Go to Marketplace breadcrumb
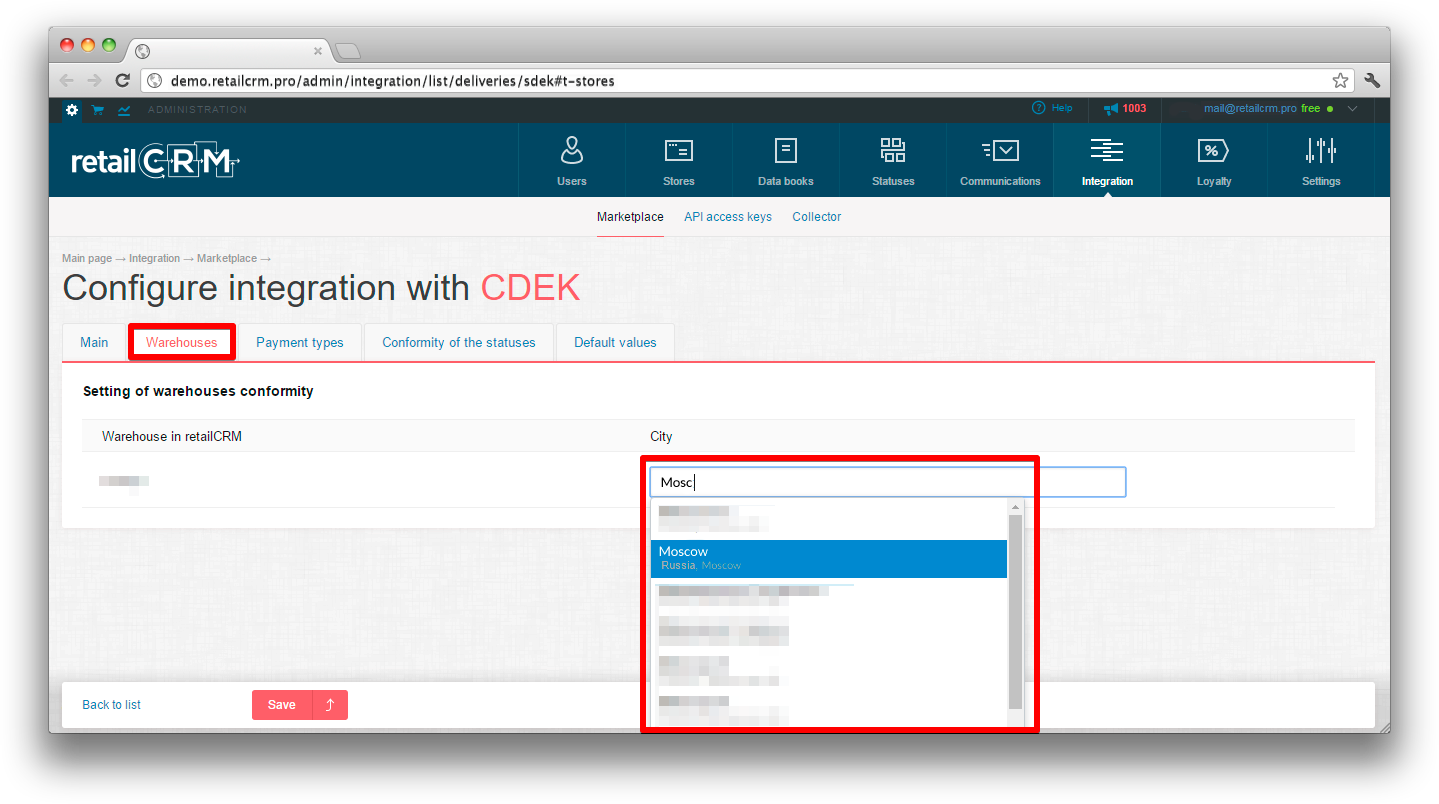Viewport: 1439px width, 804px height. coord(227,259)
